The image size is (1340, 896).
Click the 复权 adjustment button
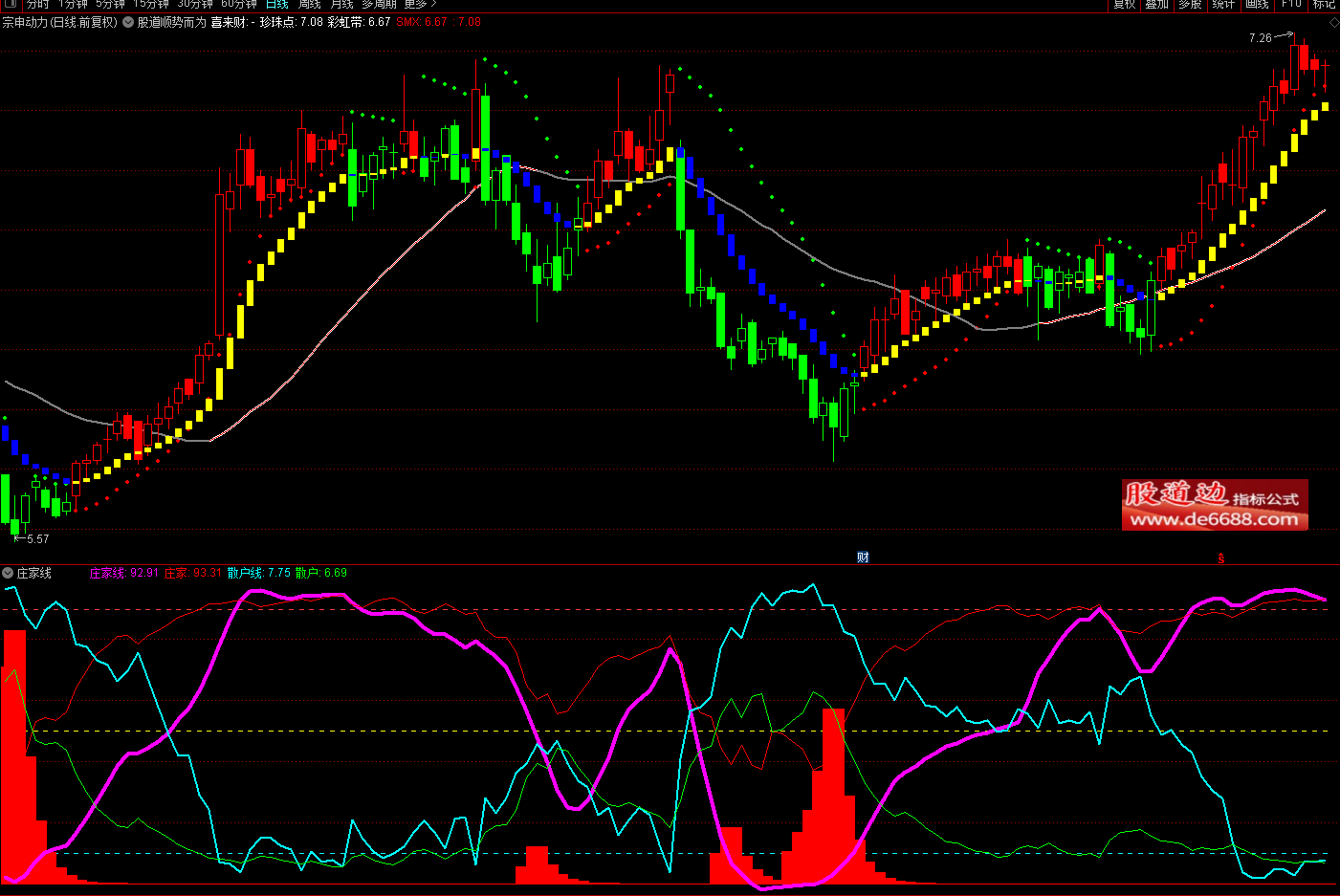tap(1124, 4)
